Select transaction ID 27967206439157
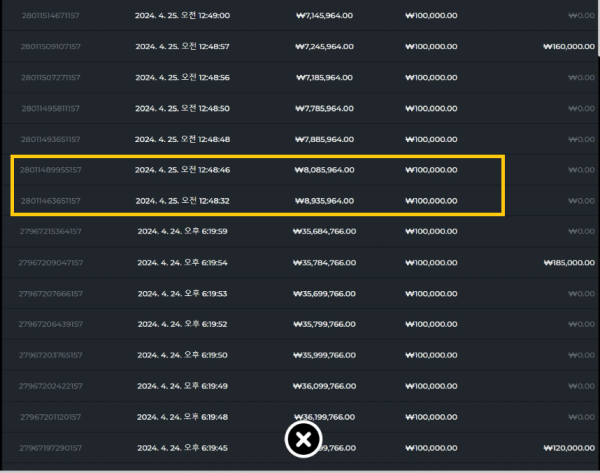The image size is (600, 473). (51, 324)
